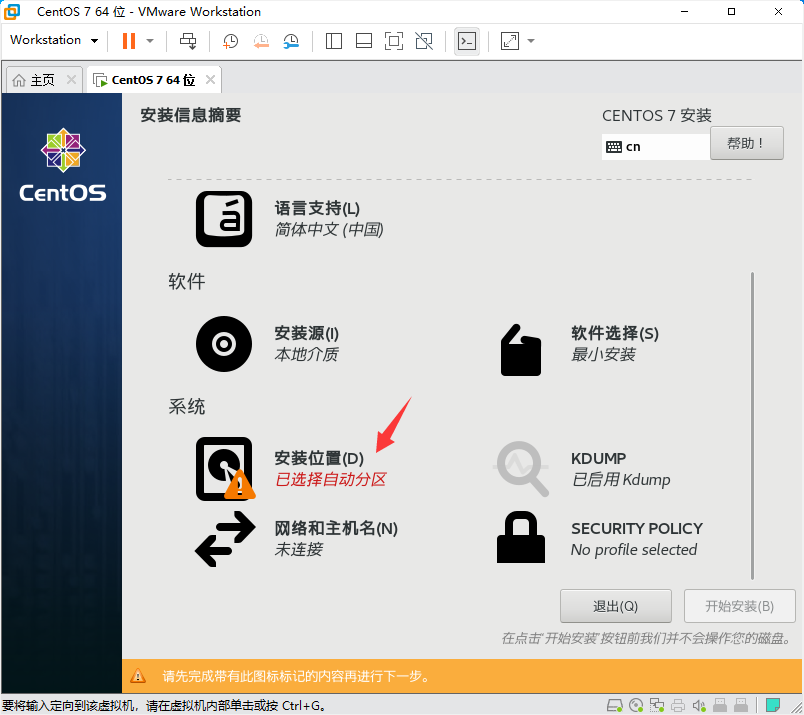
Task: Open the teal message log icon
Action: [773, 705]
